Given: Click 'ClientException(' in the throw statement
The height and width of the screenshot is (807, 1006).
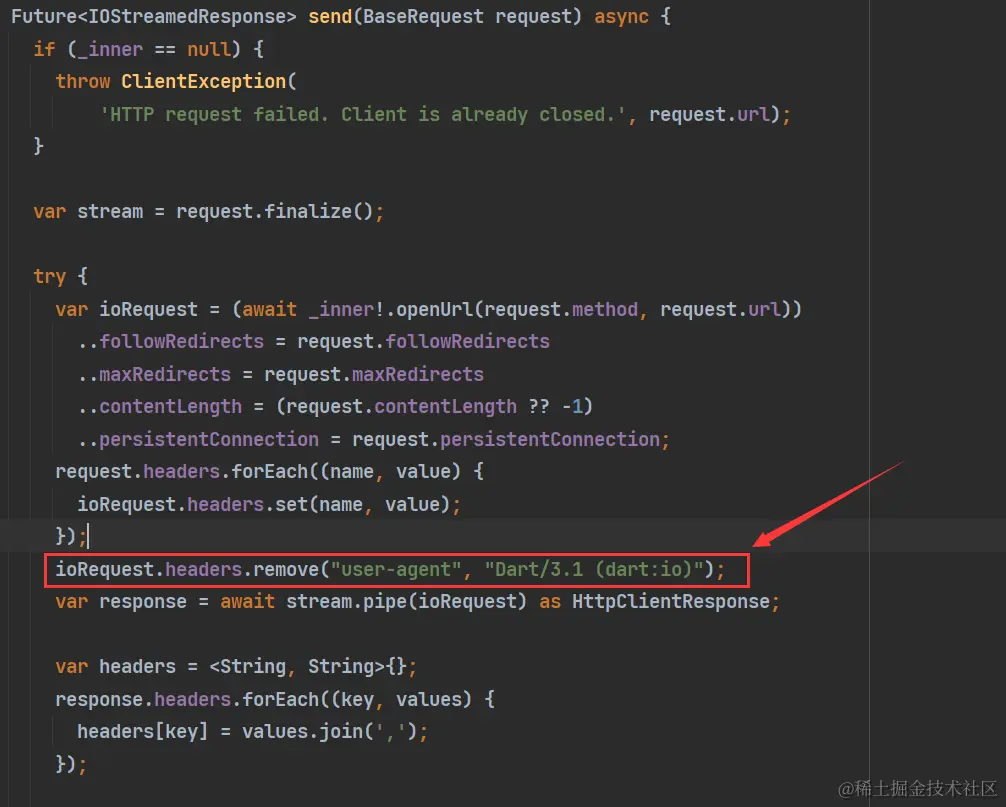Looking at the screenshot, I should coord(209,81).
